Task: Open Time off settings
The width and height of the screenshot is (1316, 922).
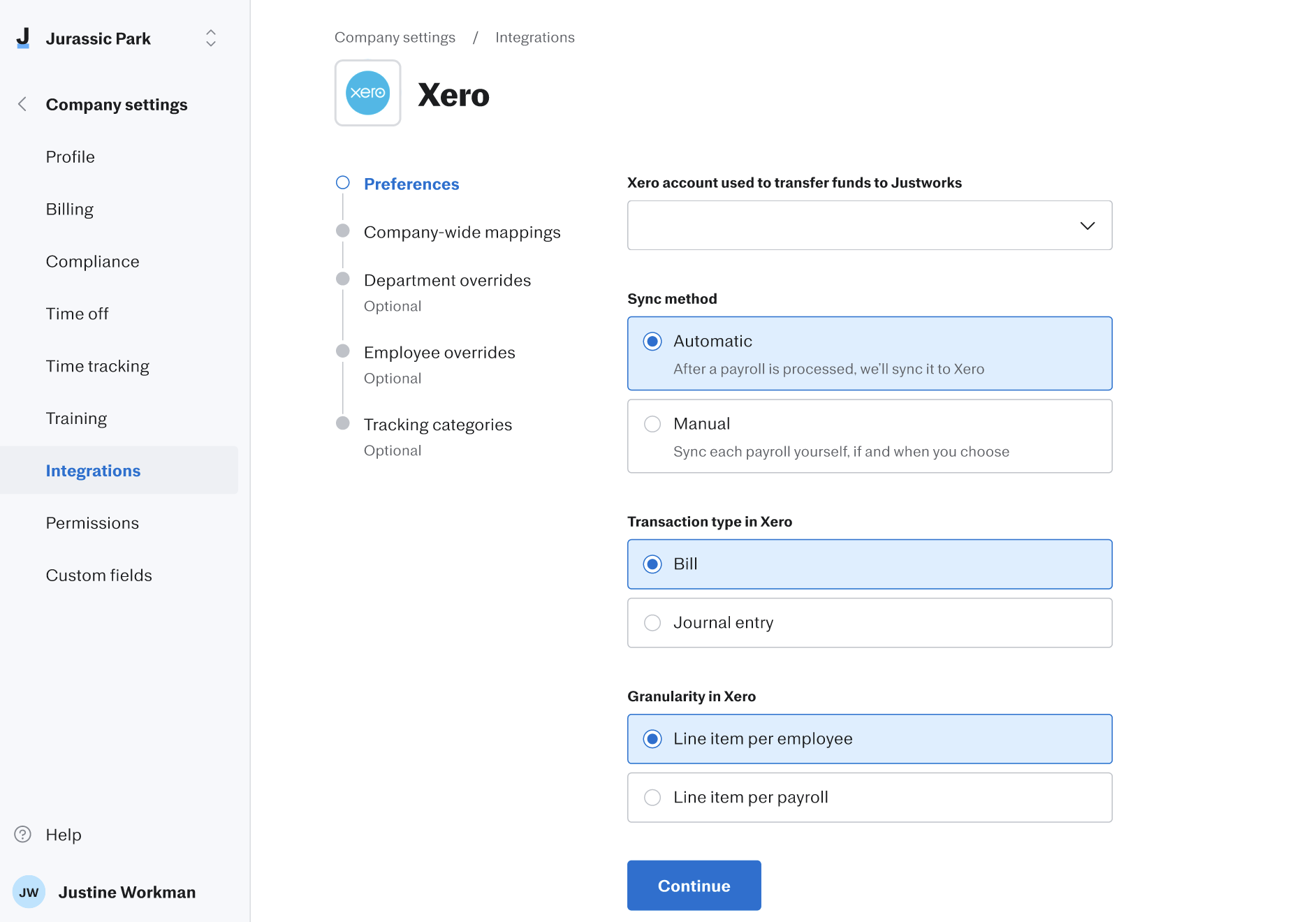Action: coord(78,314)
